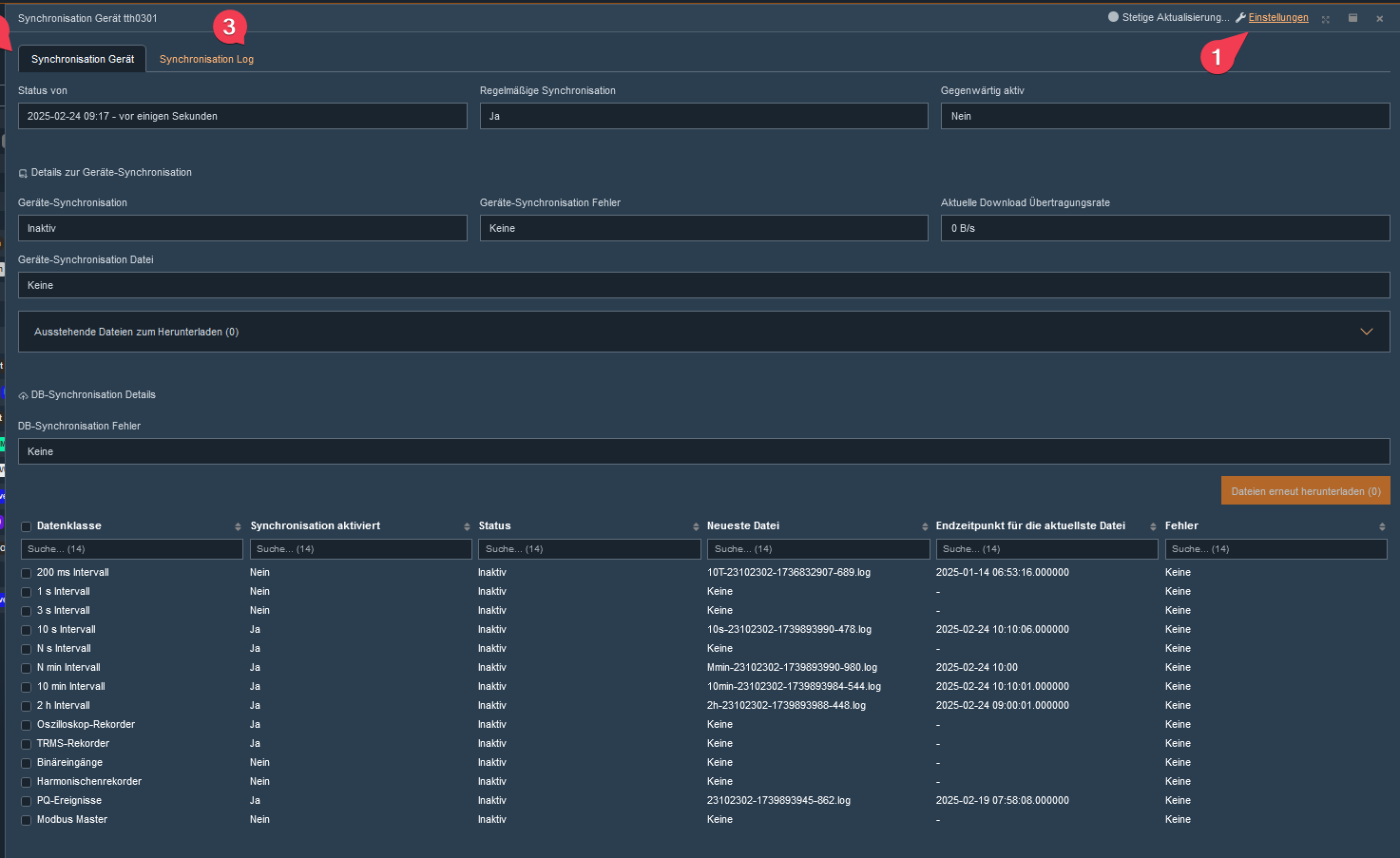Viewport: 1400px width, 858px height.
Task: Click the fullscreen expand icon in header
Action: [x=1326, y=19]
